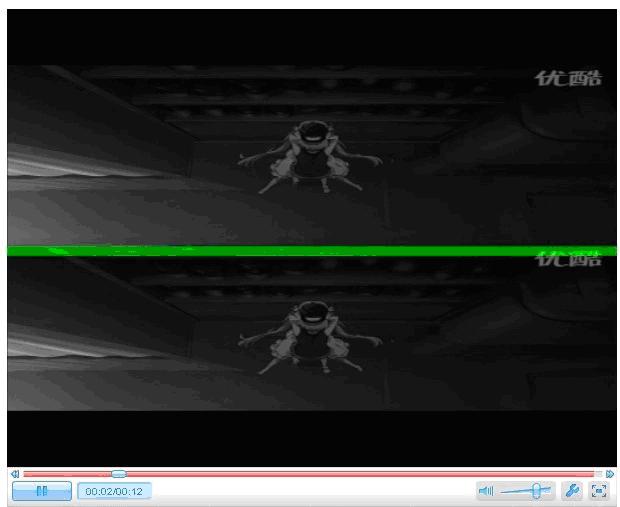Enter fullscreen mode with the fullscreen icon
This screenshot has height=507, width=620.
coord(599,491)
